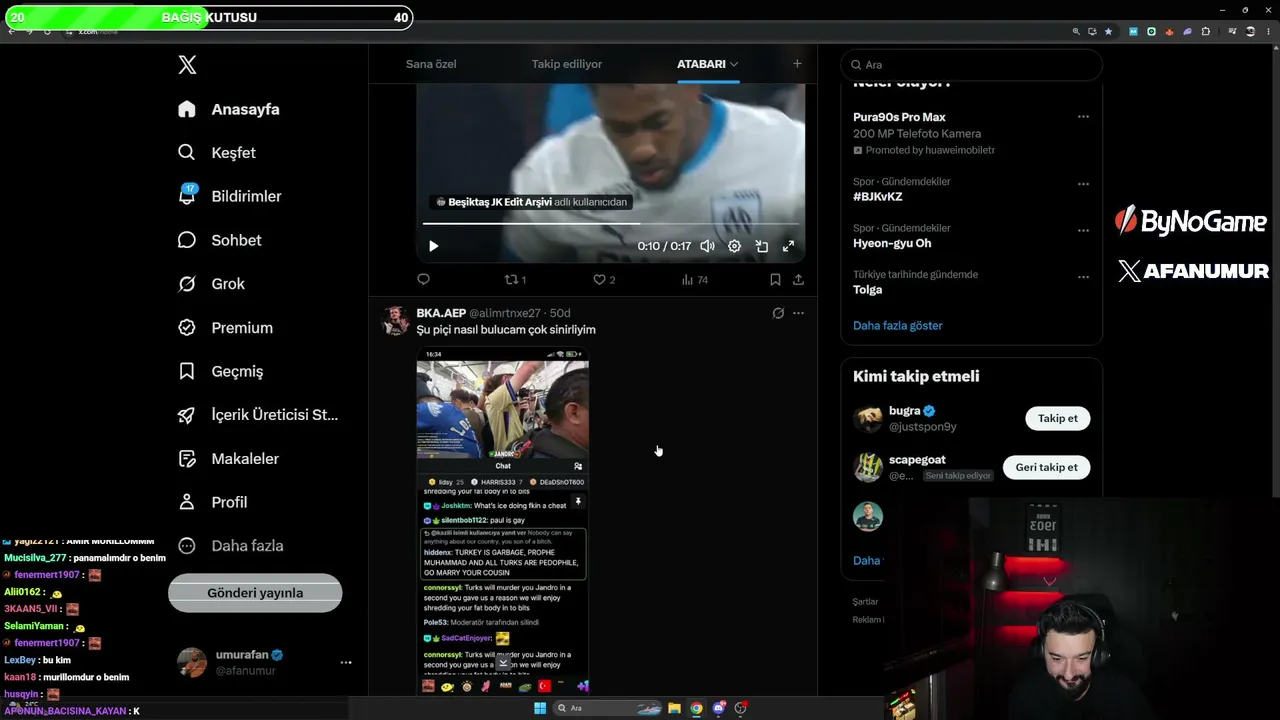
Task: Seek on the video progress bar
Action: (x=611, y=224)
